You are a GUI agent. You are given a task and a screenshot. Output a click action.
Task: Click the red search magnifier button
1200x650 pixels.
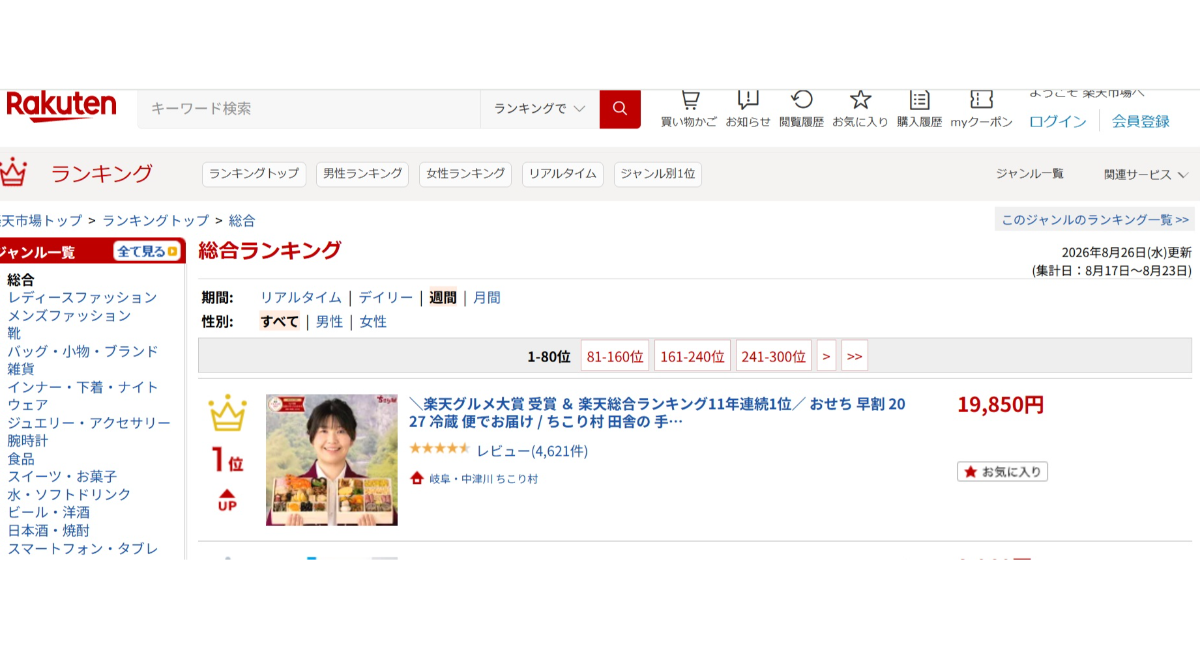pos(620,108)
